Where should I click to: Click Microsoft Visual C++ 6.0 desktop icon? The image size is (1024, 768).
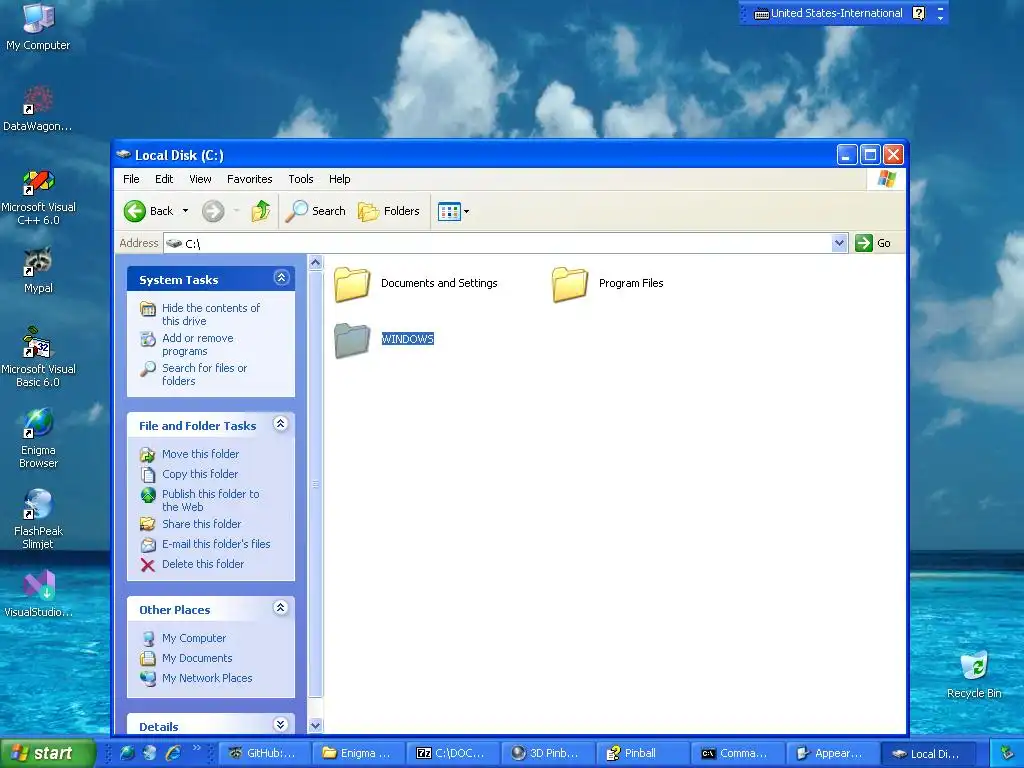tap(38, 197)
